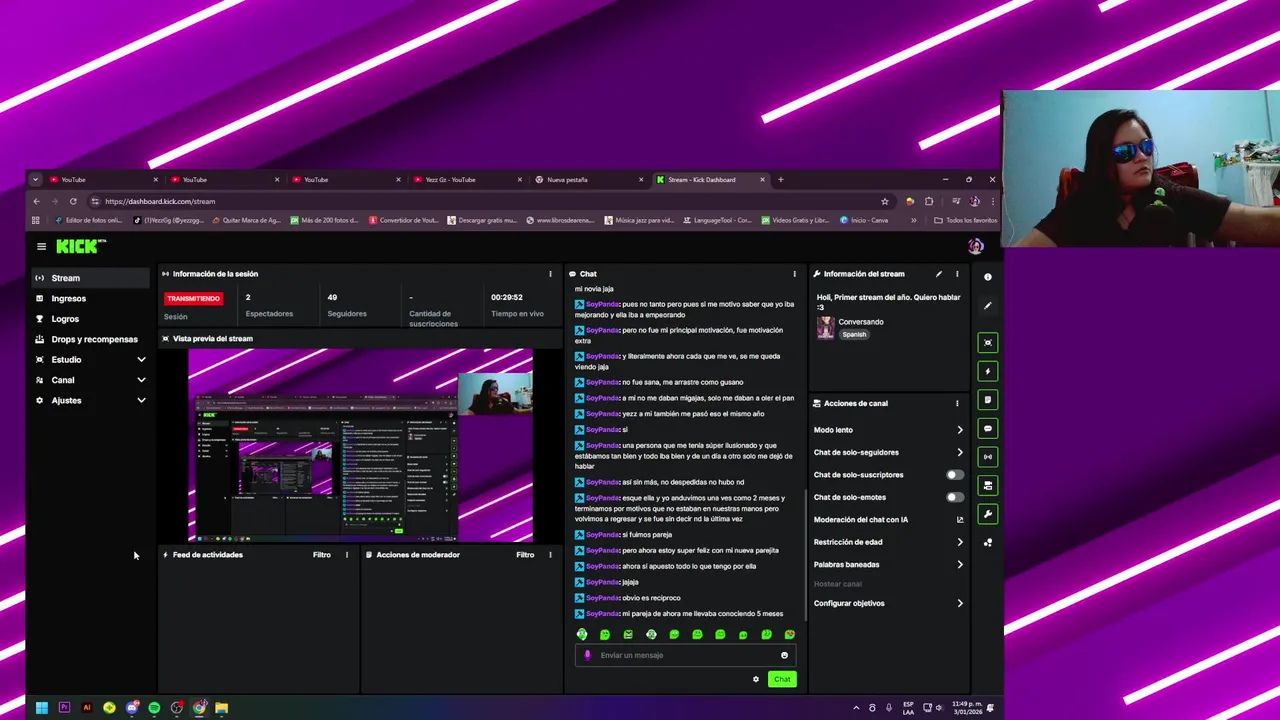1280x720 pixels.
Task: Edit stream info with the pencil icon in Información del stream
Action: click(939, 274)
